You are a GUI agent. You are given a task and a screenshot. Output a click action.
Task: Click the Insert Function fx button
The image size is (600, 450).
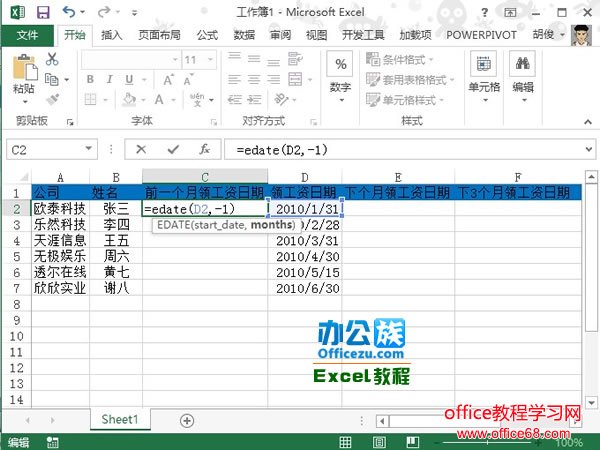[x=204, y=149]
